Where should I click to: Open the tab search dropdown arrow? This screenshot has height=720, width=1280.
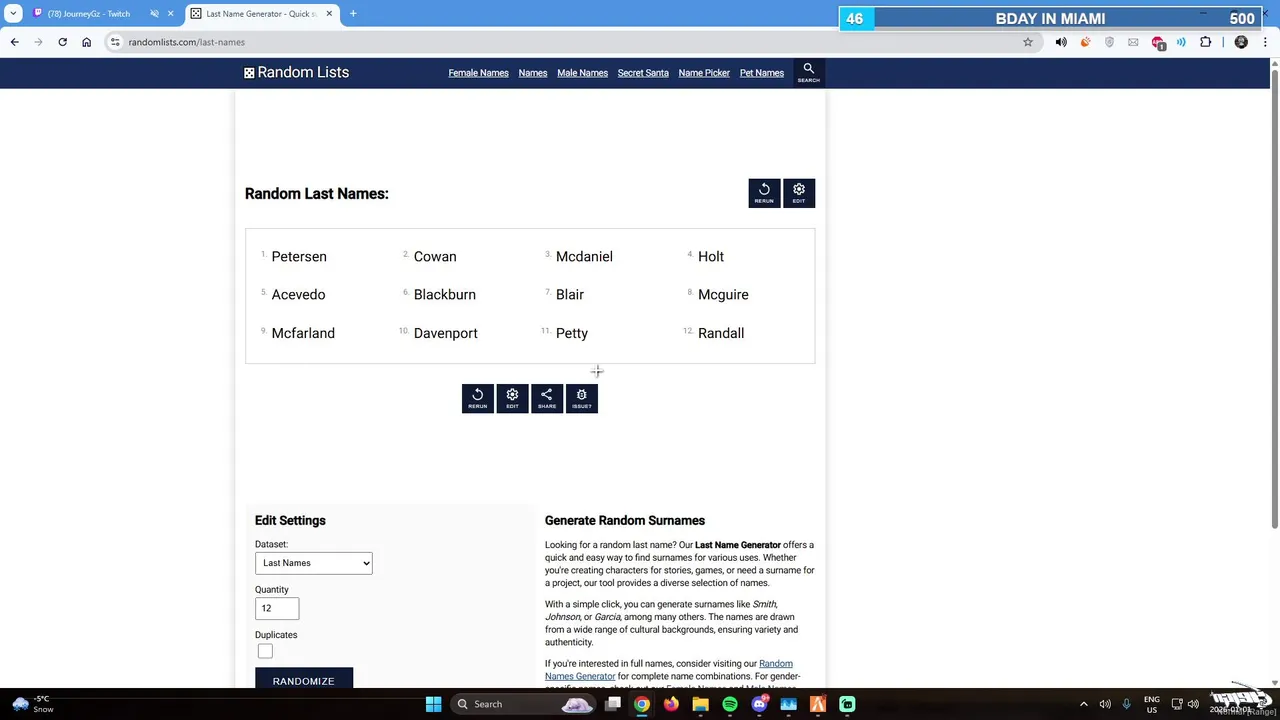click(13, 14)
